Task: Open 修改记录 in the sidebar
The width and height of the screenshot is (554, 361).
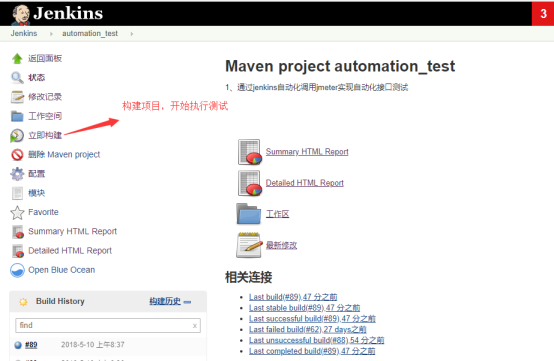Action: pos(45,97)
